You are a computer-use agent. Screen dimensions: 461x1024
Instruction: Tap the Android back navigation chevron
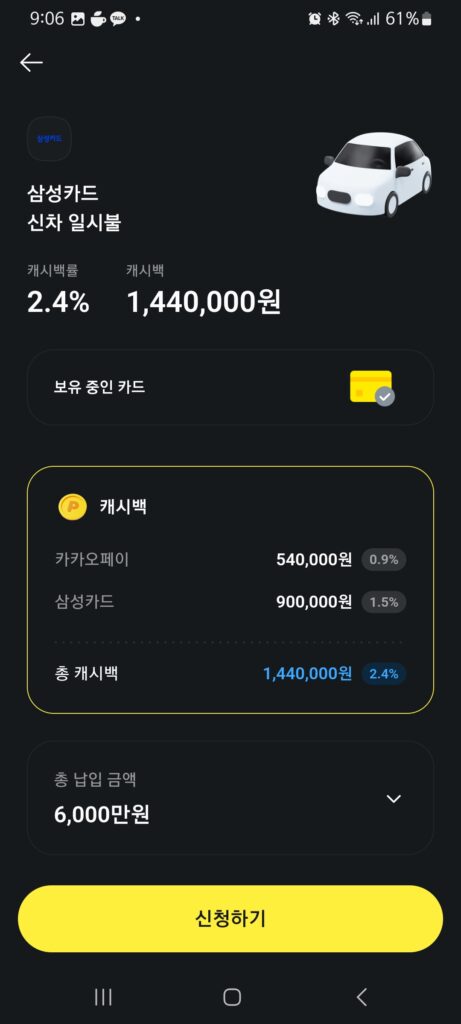[x=362, y=996]
